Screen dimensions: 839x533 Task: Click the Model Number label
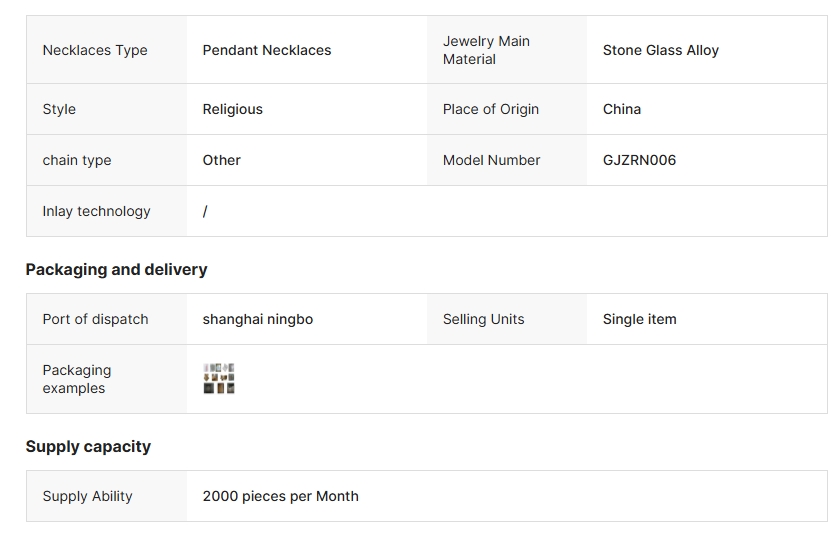[x=491, y=160]
